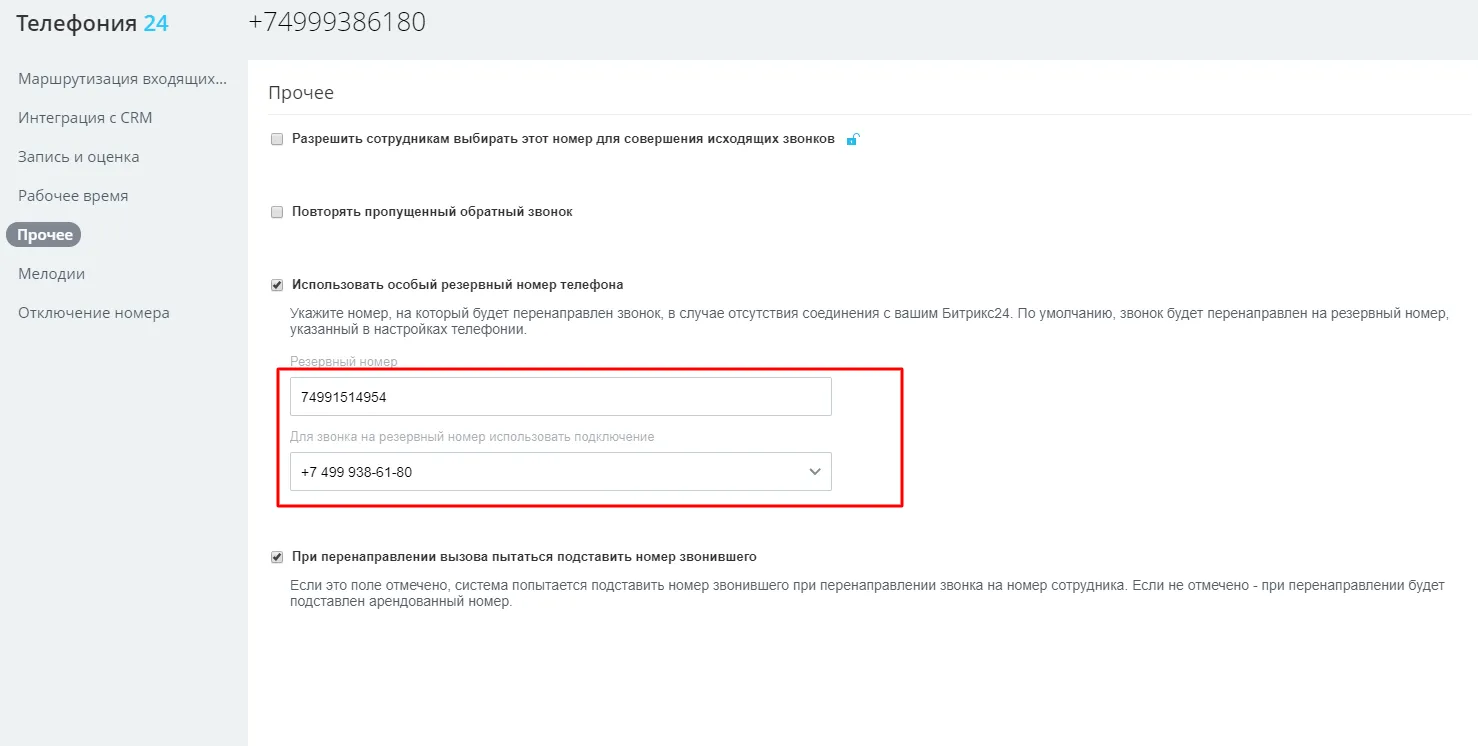Click label Повторять пропущенный обратный звонок
1478x746 pixels.
(x=432, y=212)
